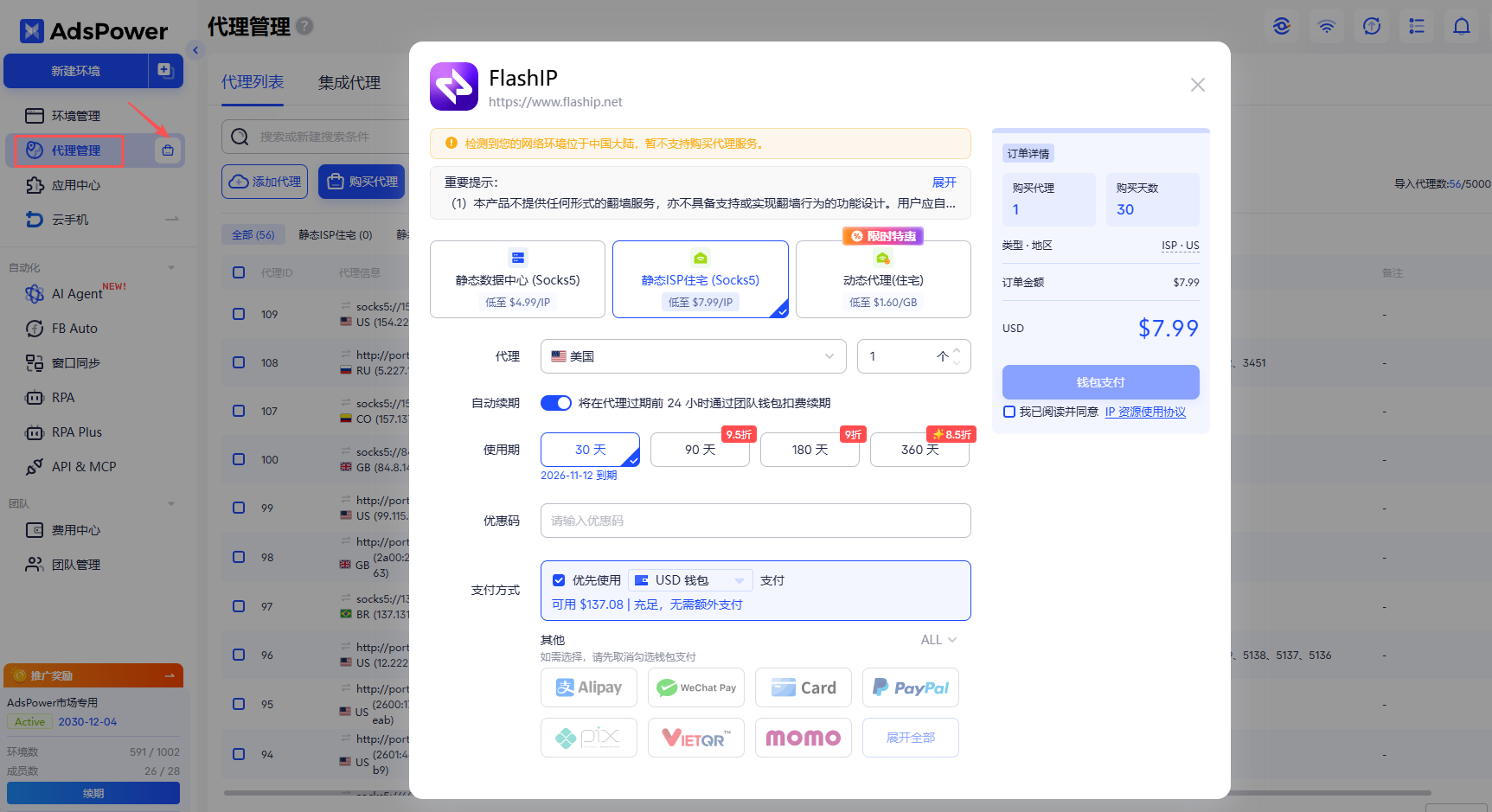
Task: Choose the 90 天 usage period
Action: click(x=700, y=450)
